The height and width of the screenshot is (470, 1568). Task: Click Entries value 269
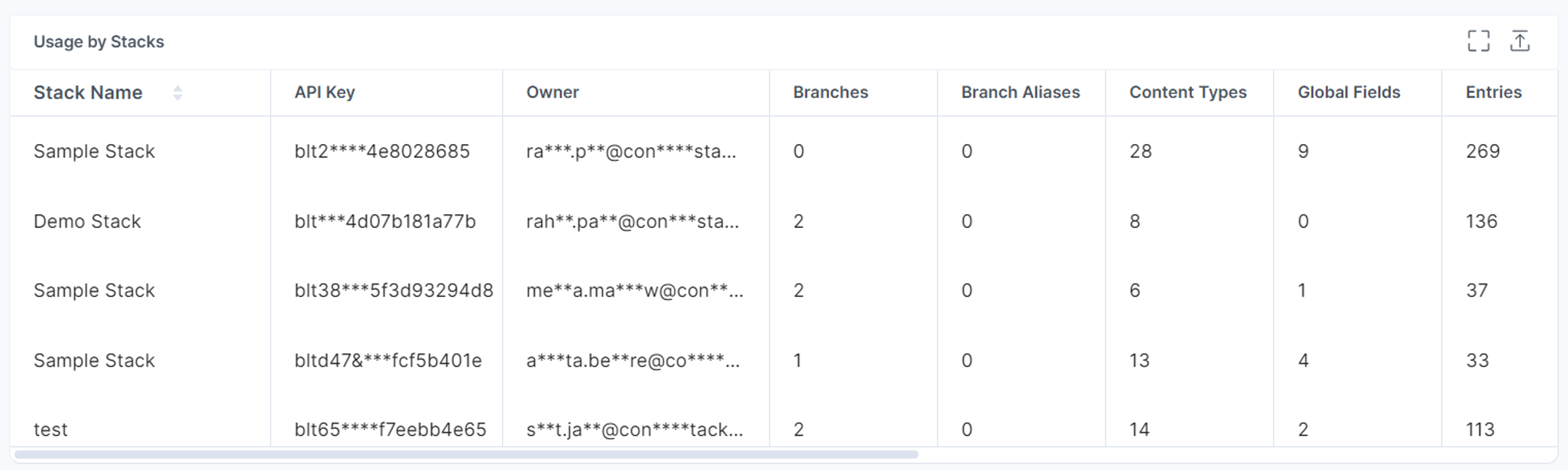(1482, 151)
